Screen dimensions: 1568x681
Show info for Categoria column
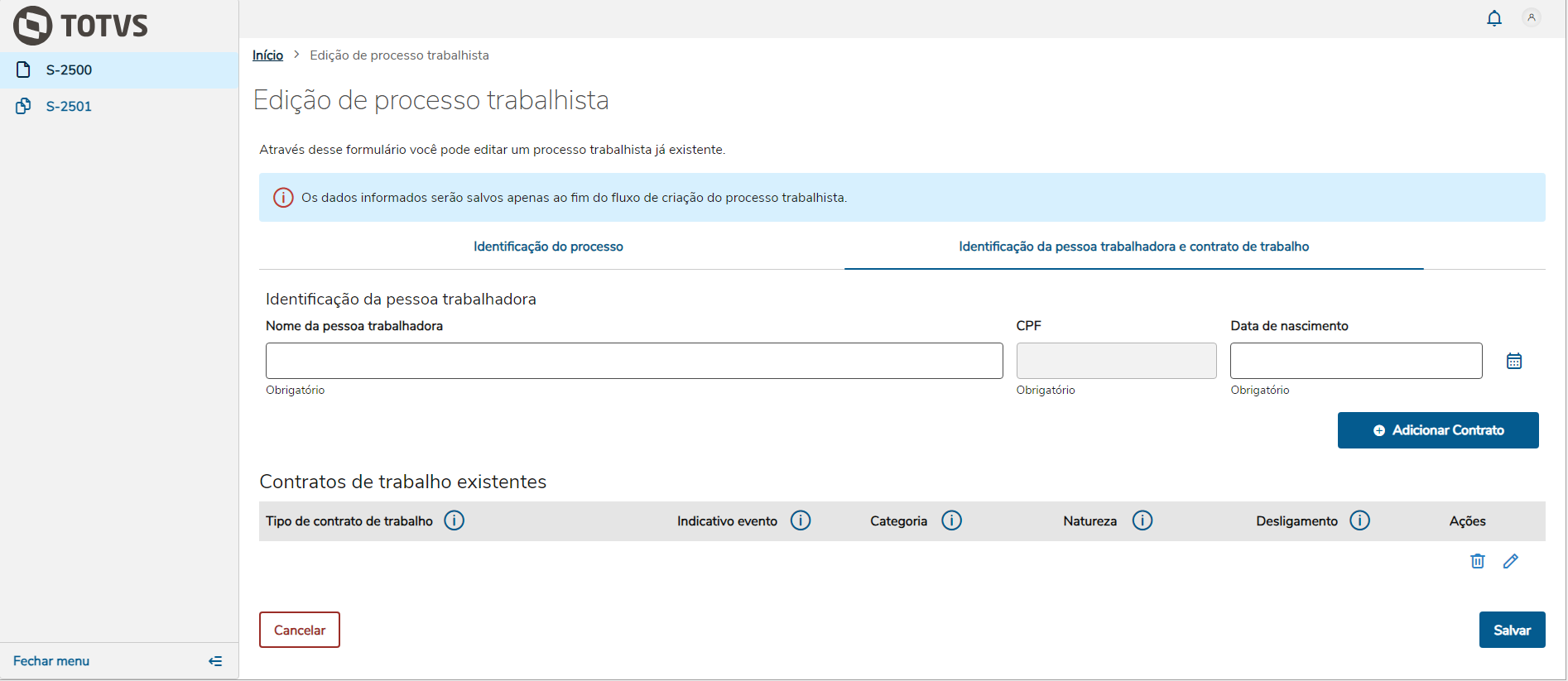click(x=952, y=520)
